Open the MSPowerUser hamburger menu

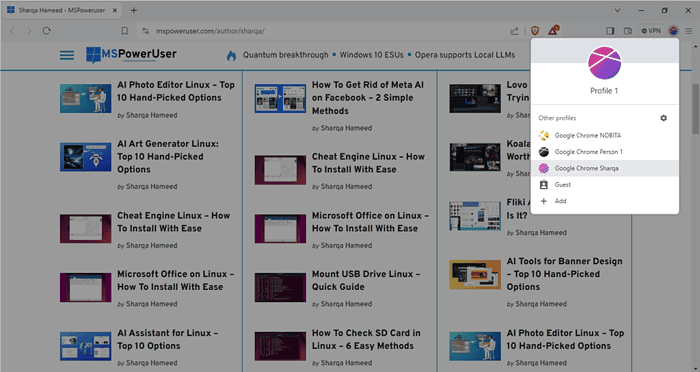67,55
